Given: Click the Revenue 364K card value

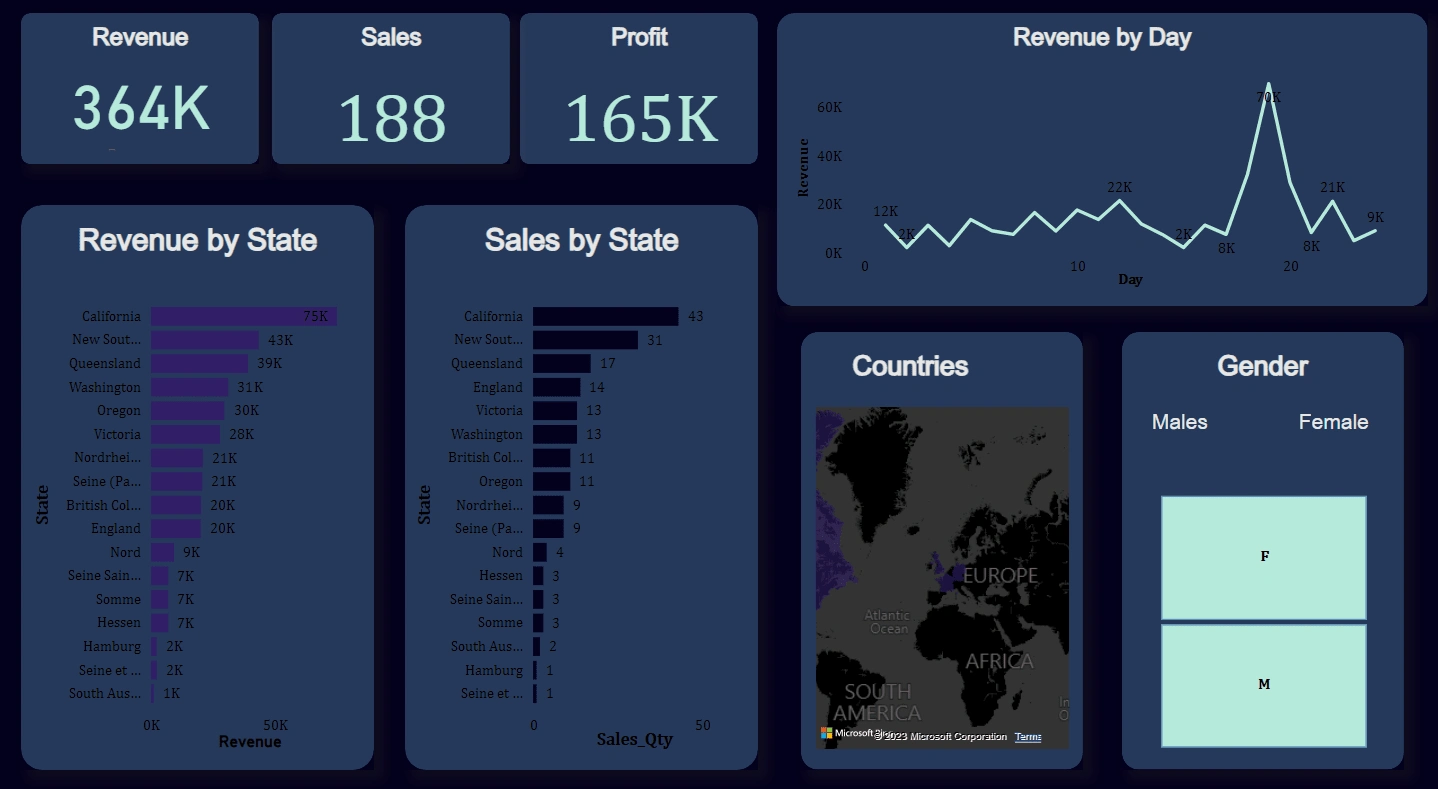Looking at the screenshot, I should point(141,108).
